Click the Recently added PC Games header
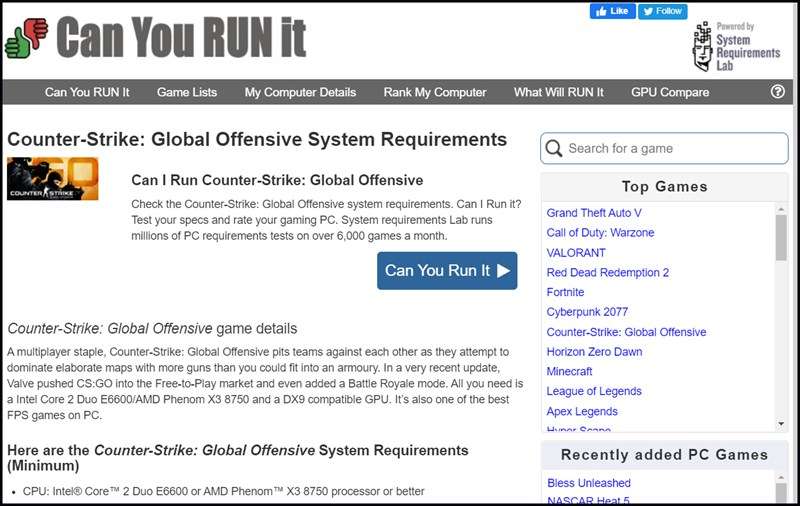The image size is (800, 506). (x=664, y=455)
